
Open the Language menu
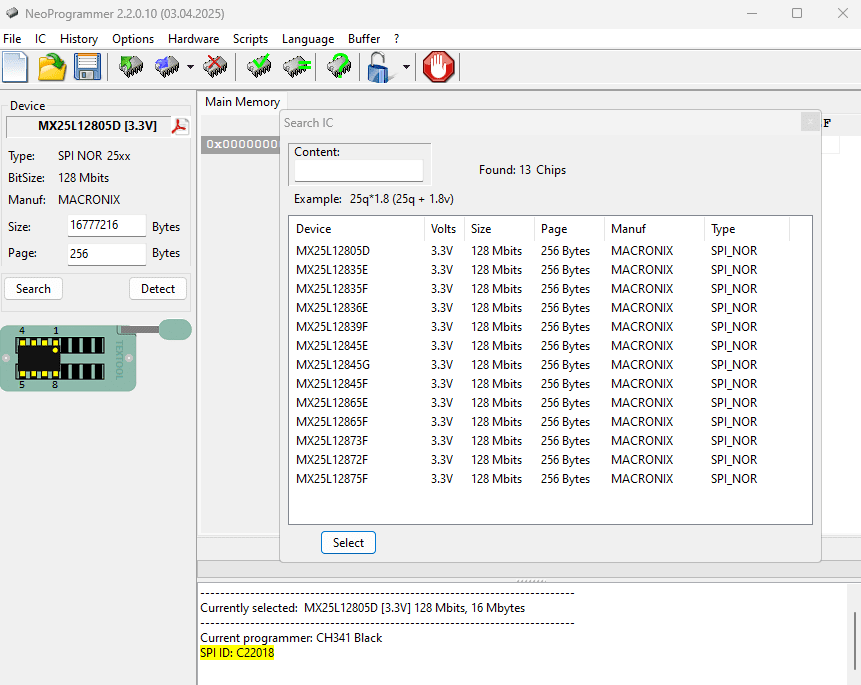coord(308,39)
